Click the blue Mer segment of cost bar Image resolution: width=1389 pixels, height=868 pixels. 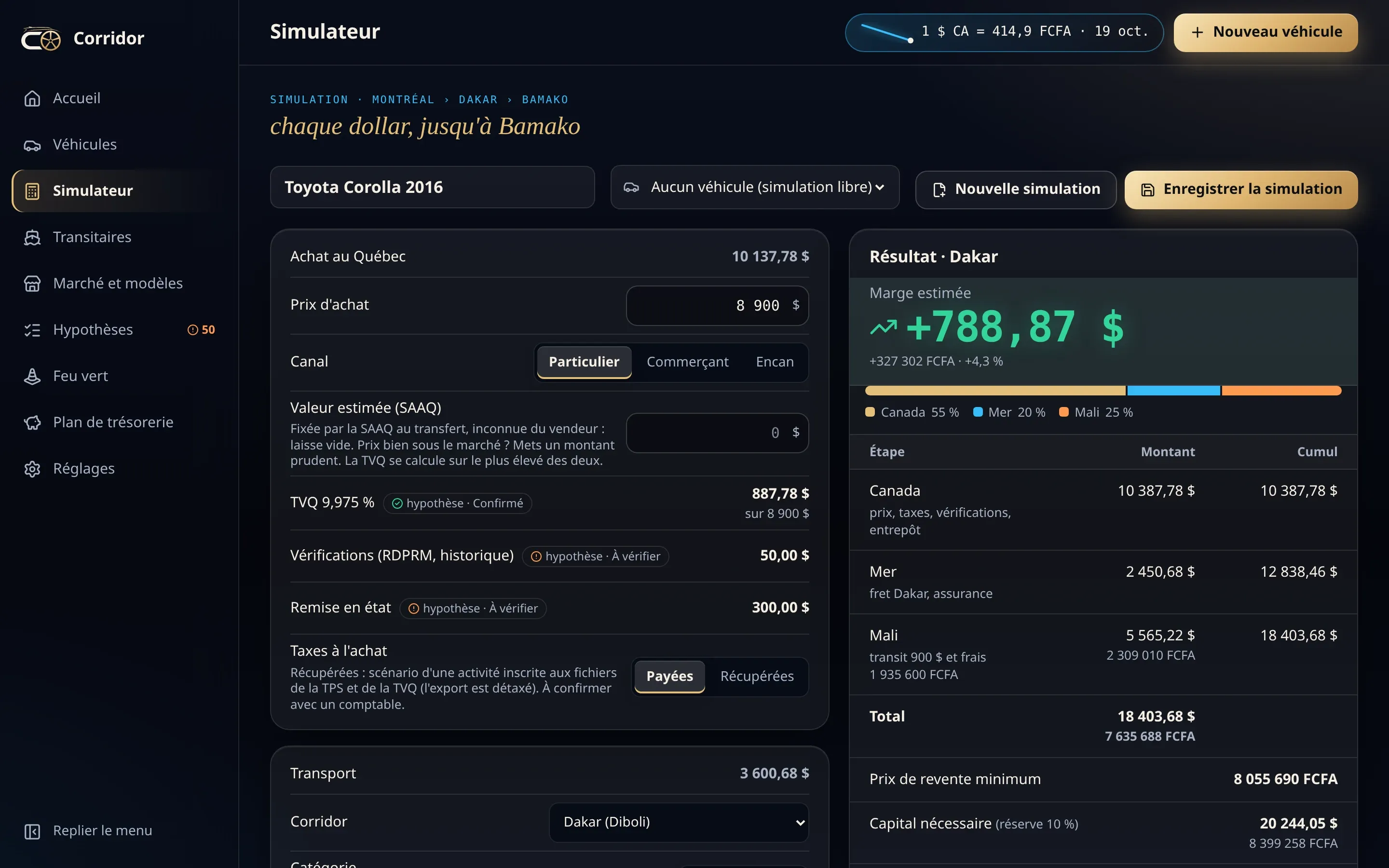pyautogui.click(x=1173, y=391)
